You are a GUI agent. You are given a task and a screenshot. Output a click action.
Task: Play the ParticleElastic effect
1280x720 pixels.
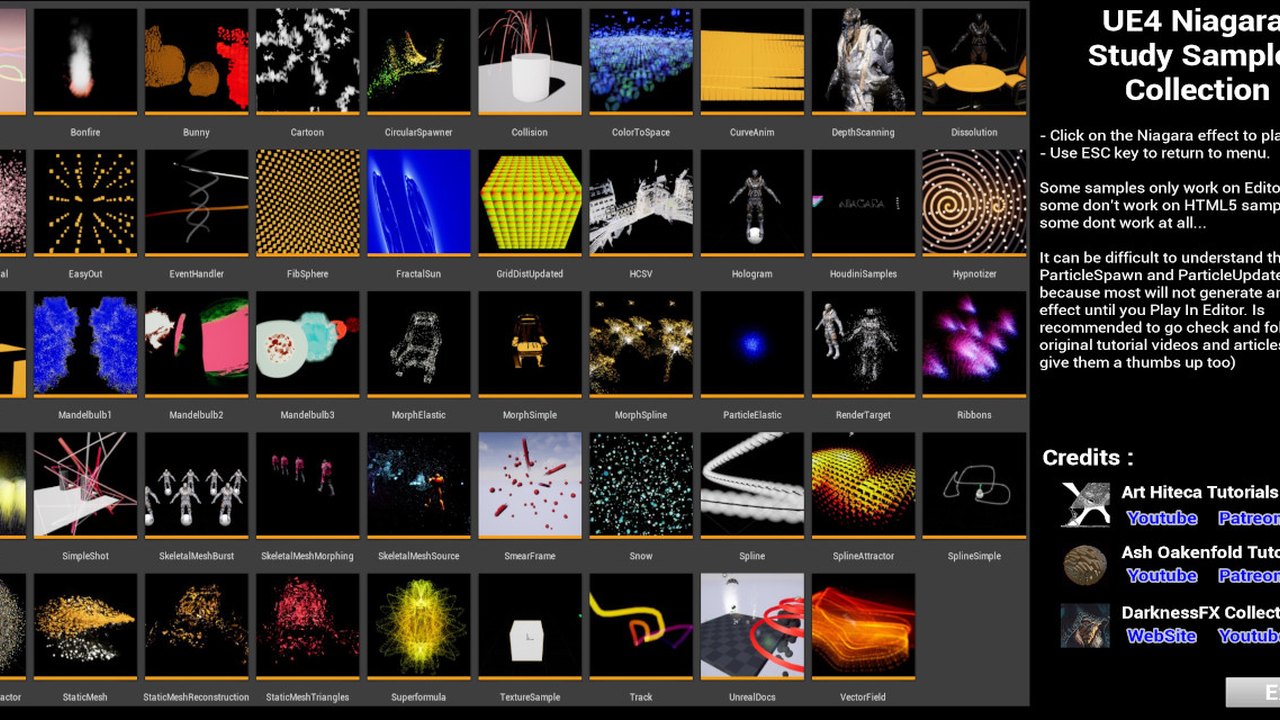pyautogui.click(x=751, y=344)
